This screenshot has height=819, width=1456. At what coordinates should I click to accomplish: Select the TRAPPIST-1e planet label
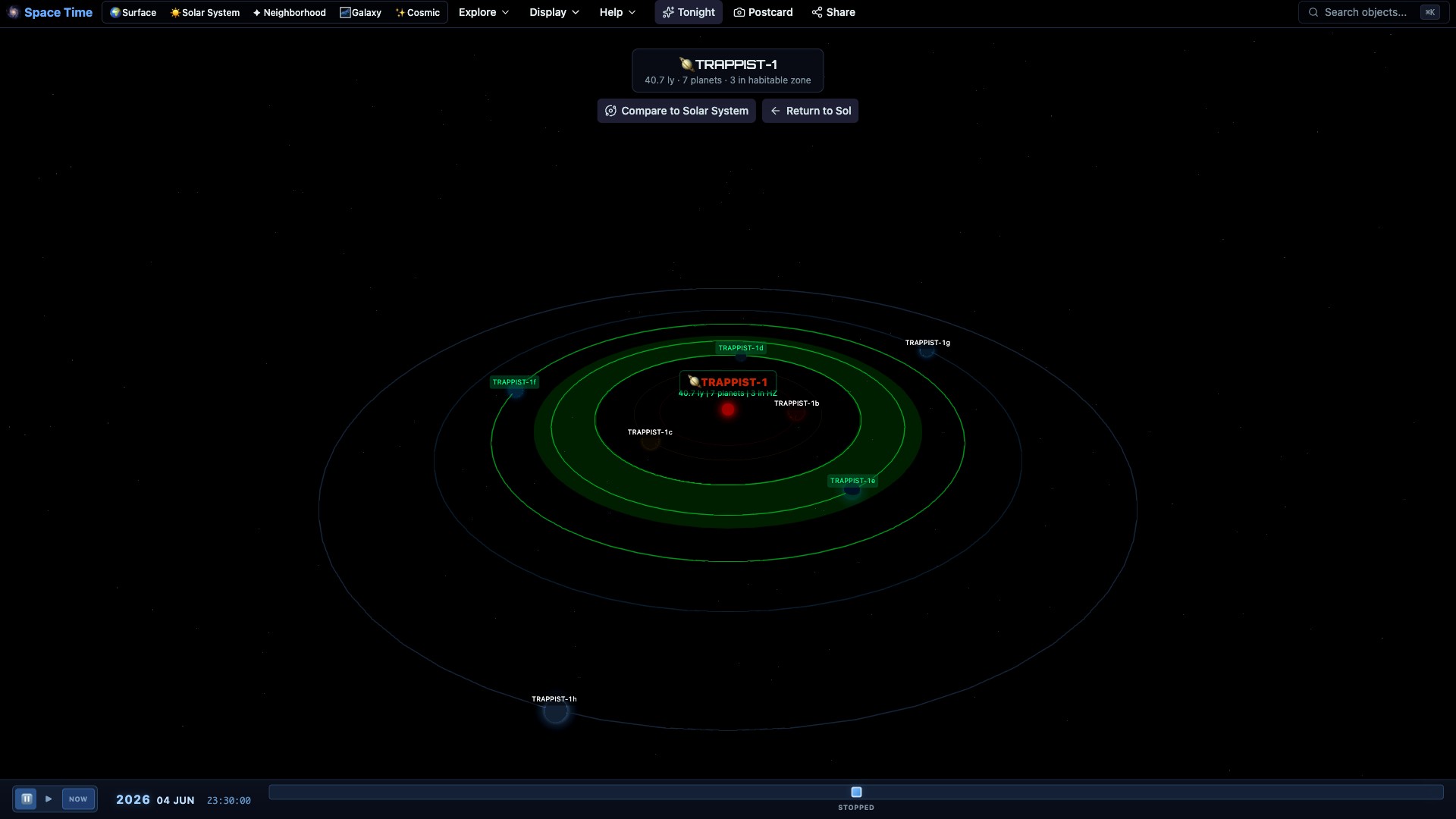pyautogui.click(x=852, y=481)
